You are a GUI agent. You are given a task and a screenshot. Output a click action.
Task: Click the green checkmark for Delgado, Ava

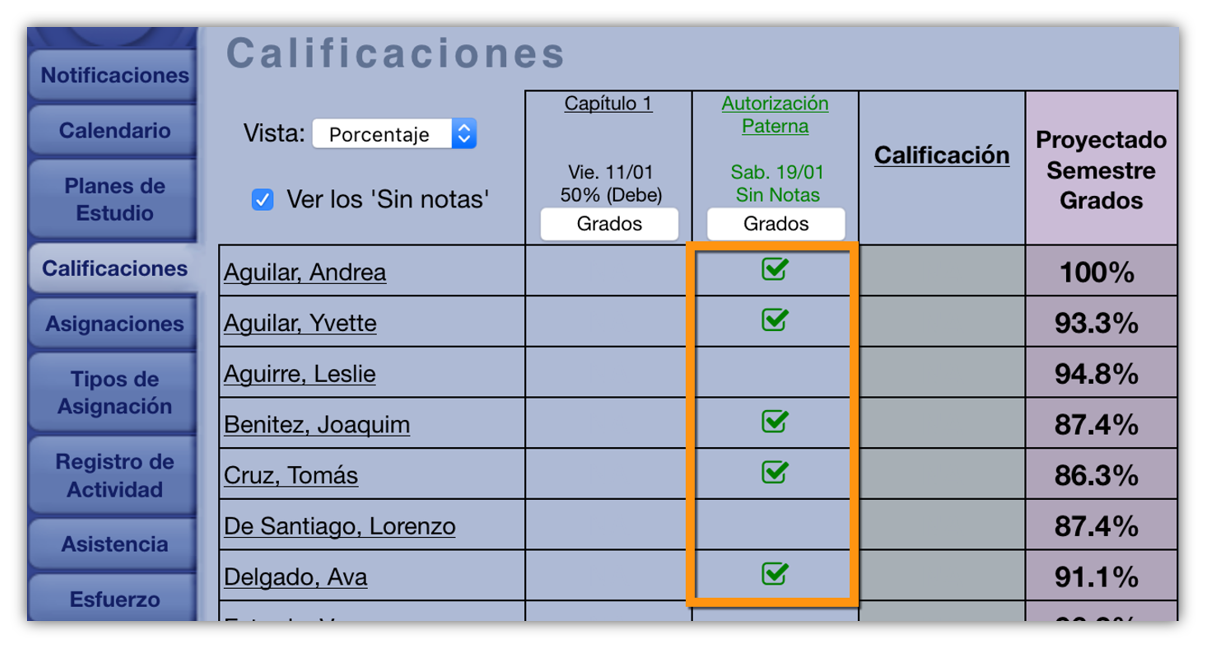(x=774, y=574)
